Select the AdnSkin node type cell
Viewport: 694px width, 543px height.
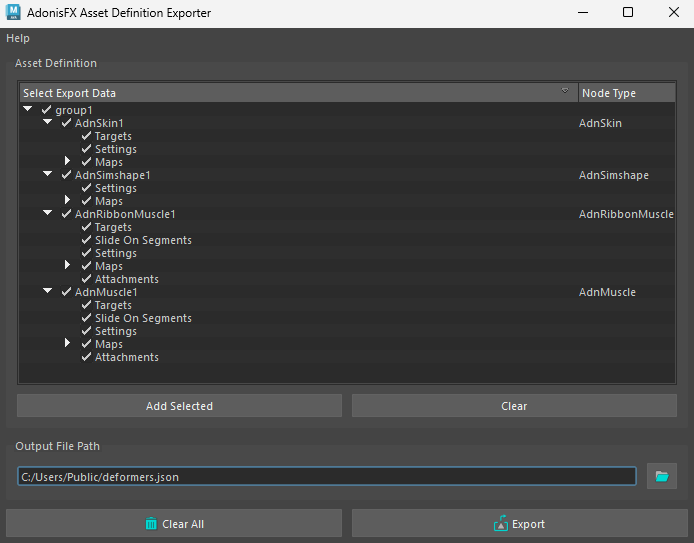coord(600,123)
